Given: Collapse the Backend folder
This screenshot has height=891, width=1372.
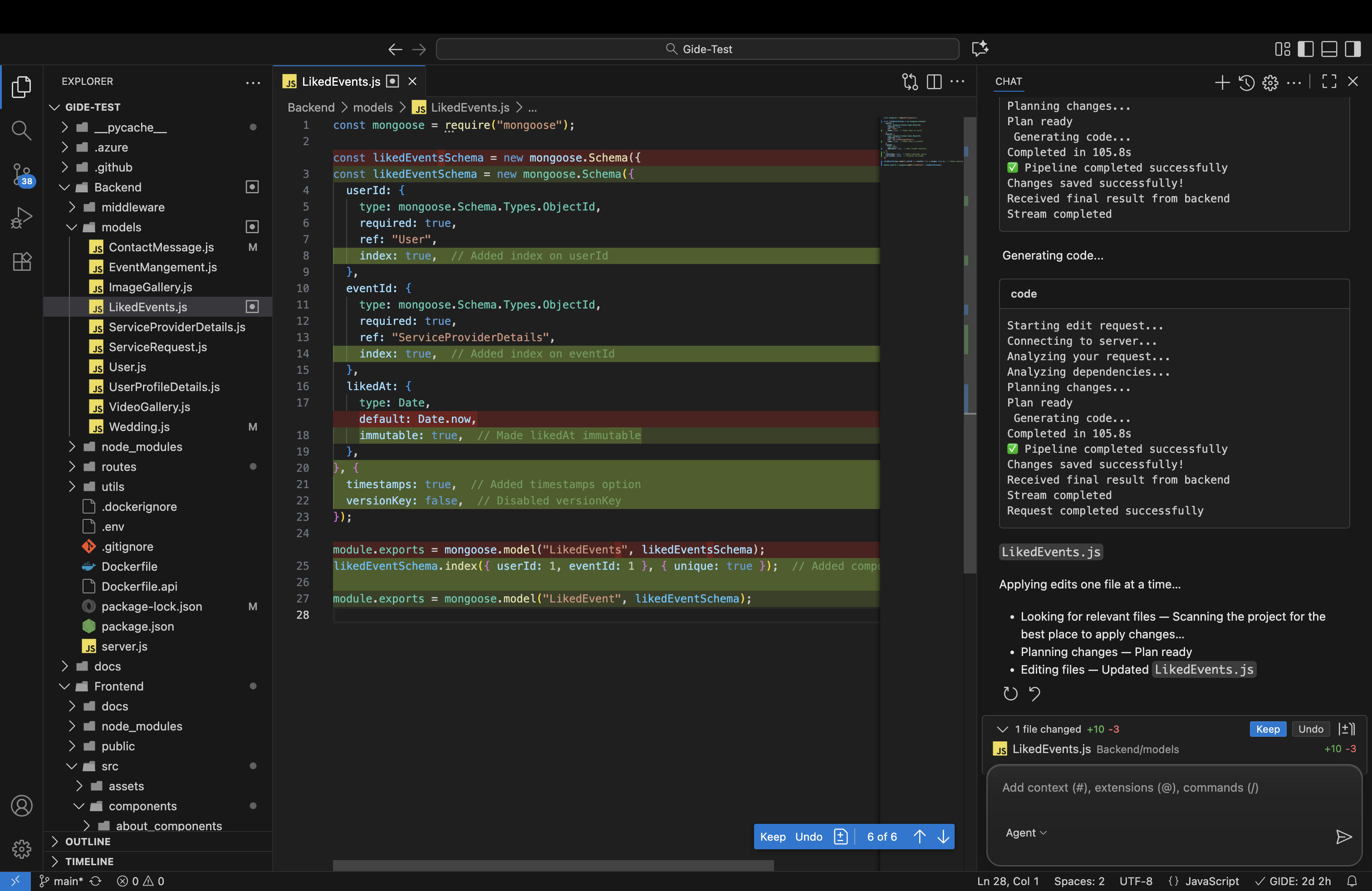Looking at the screenshot, I should [x=118, y=187].
